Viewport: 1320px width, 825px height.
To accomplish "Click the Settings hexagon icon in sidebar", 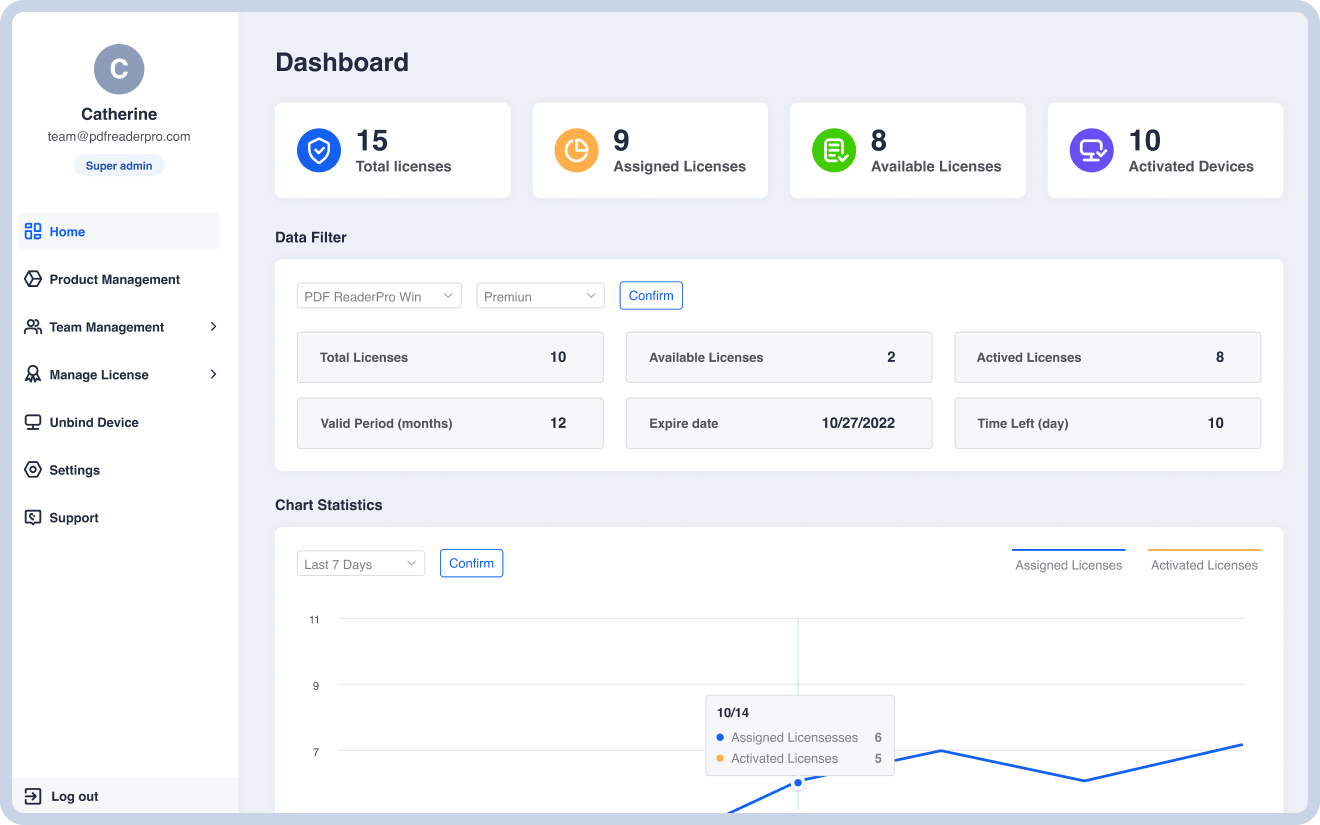I will pyautogui.click(x=33, y=470).
